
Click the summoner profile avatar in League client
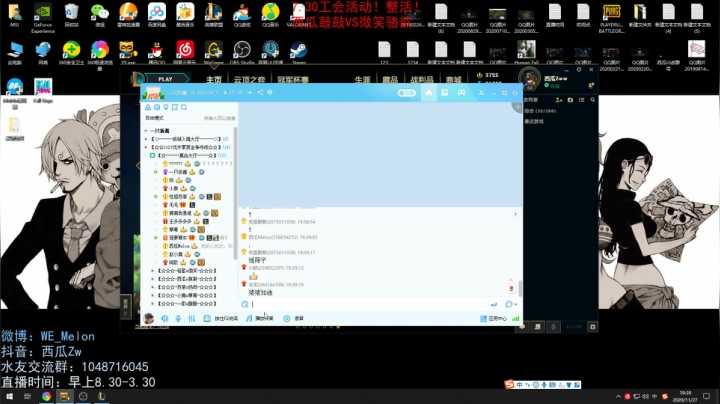(x=529, y=79)
